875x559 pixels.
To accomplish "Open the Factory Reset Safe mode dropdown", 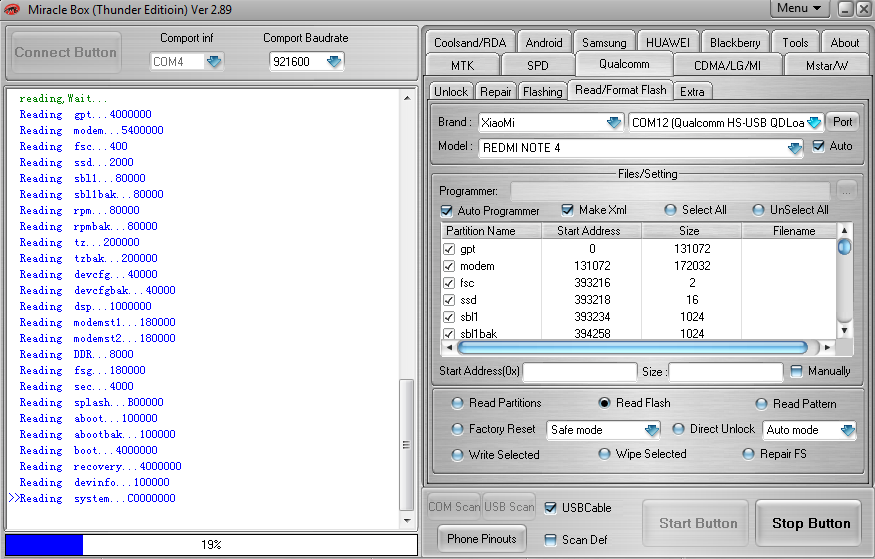I will point(651,430).
